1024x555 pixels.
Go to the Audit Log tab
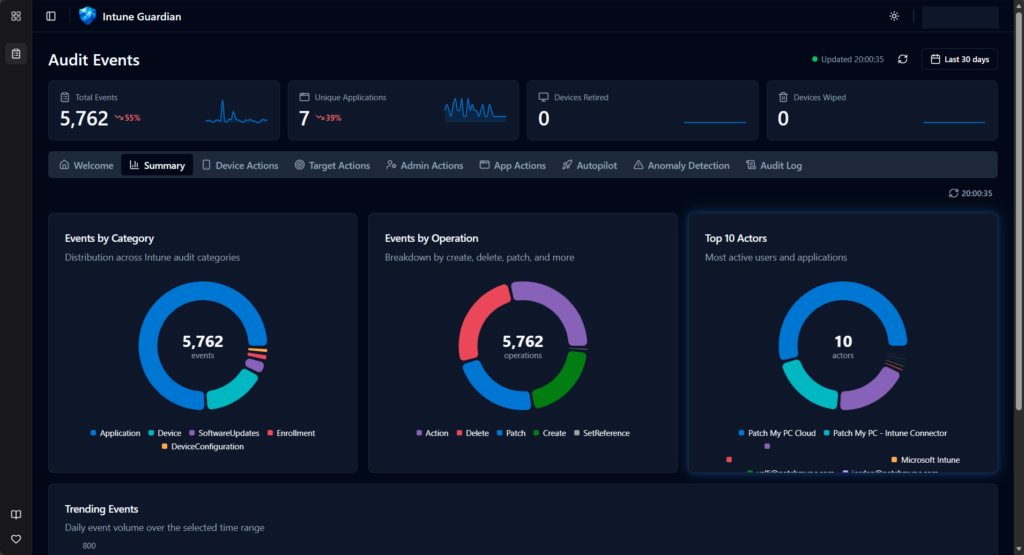pyautogui.click(x=774, y=165)
